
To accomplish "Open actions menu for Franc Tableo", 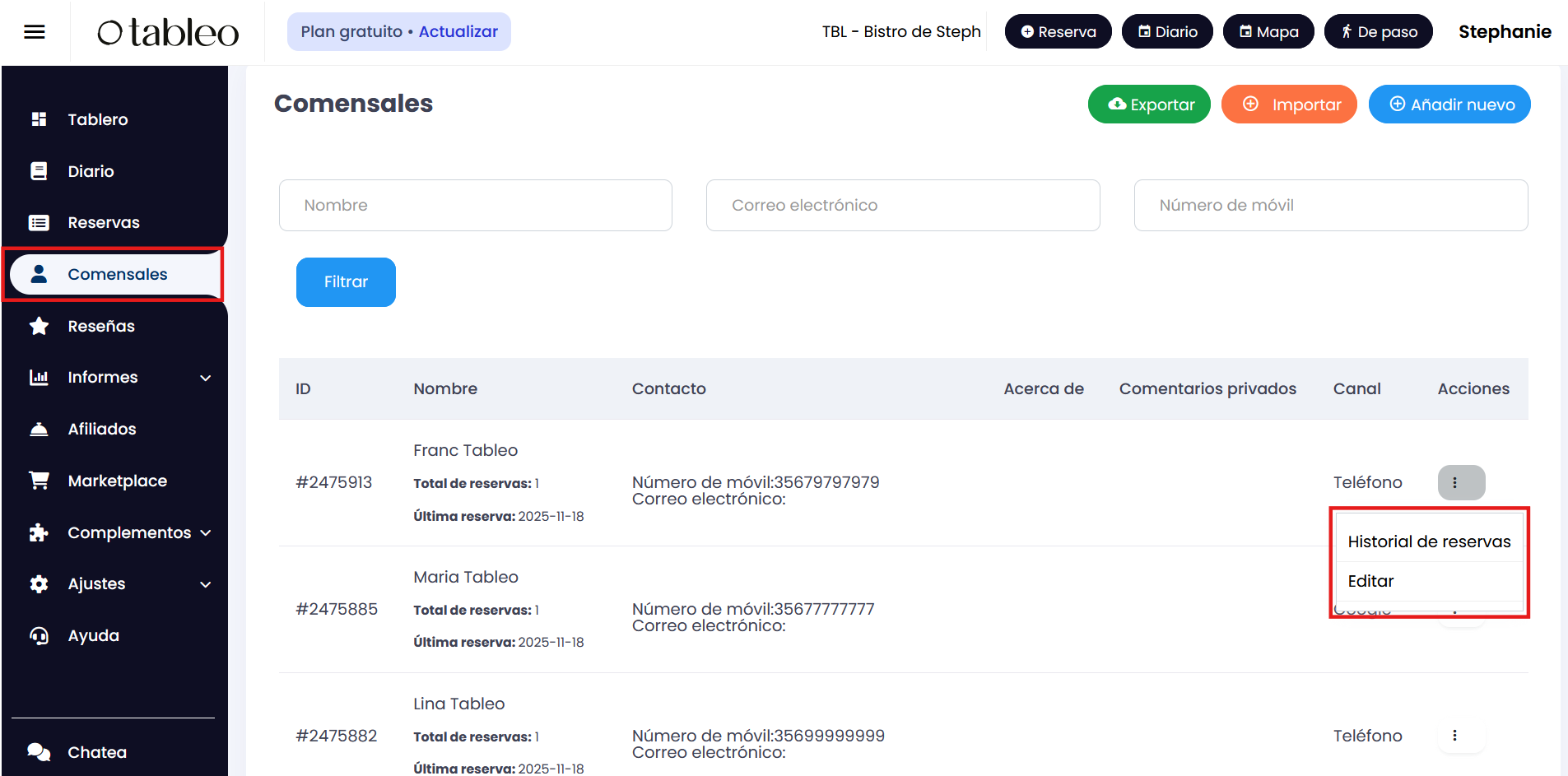I will pyautogui.click(x=1461, y=483).
